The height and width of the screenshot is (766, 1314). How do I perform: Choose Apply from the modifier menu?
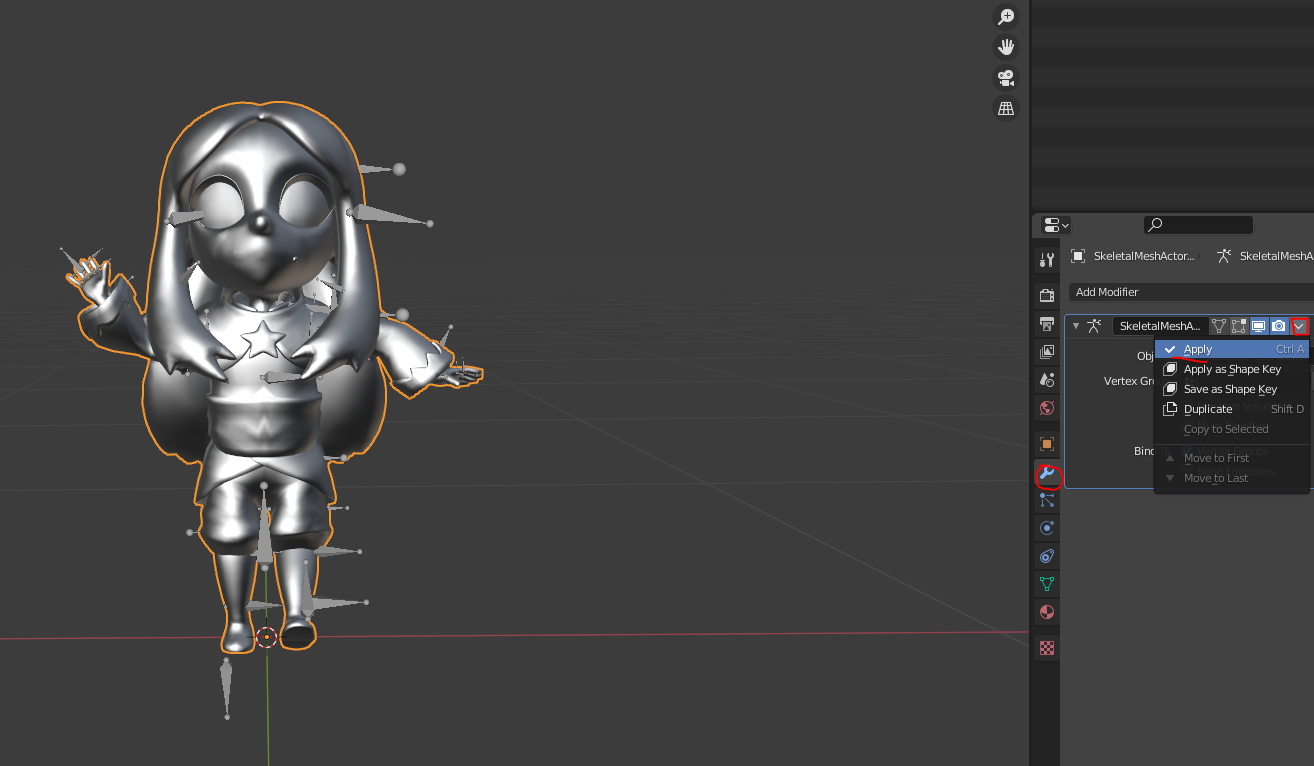coord(1232,349)
